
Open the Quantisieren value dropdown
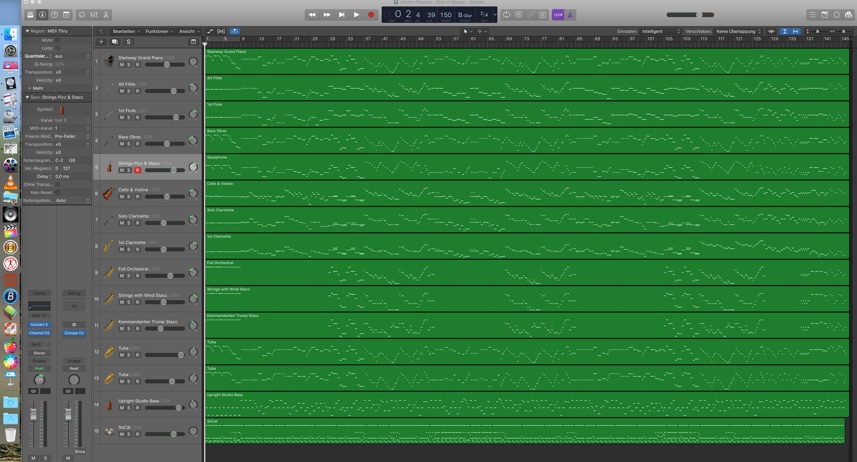[x=71, y=56]
